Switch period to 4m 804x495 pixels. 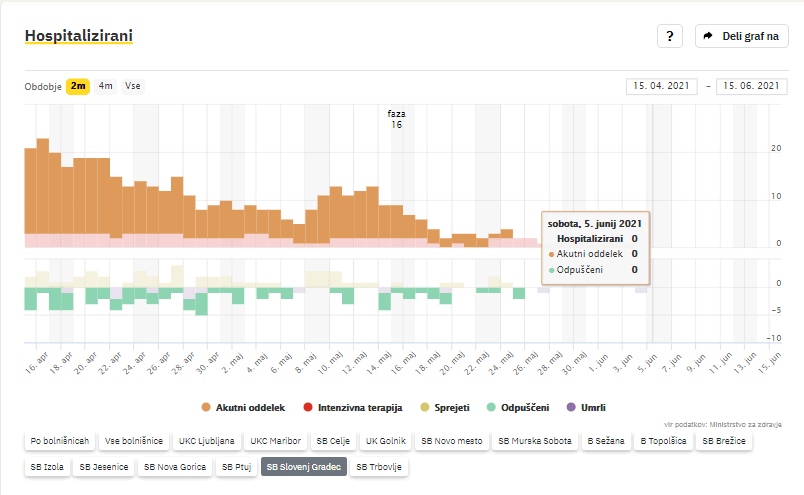(x=105, y=86)
